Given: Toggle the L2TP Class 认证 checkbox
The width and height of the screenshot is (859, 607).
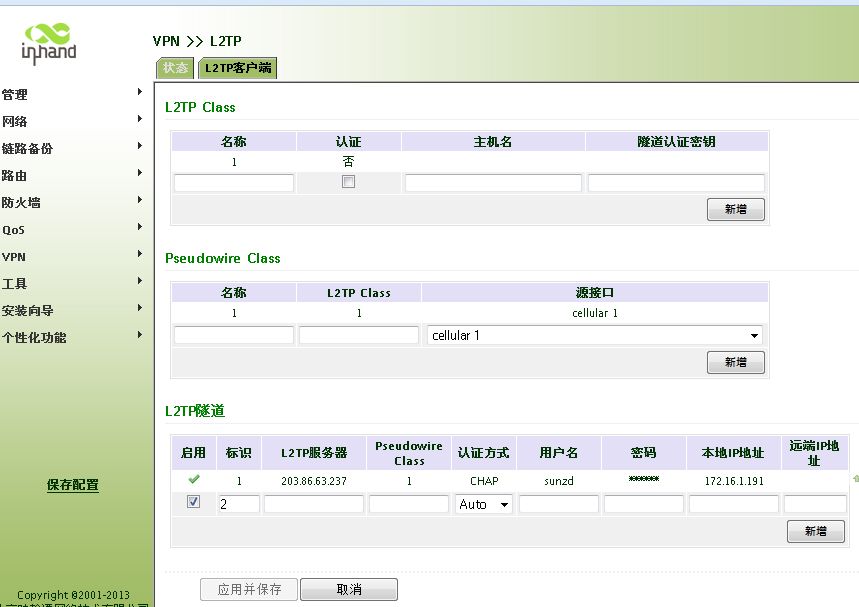Looking at the screenshot, I should [348, 182].
